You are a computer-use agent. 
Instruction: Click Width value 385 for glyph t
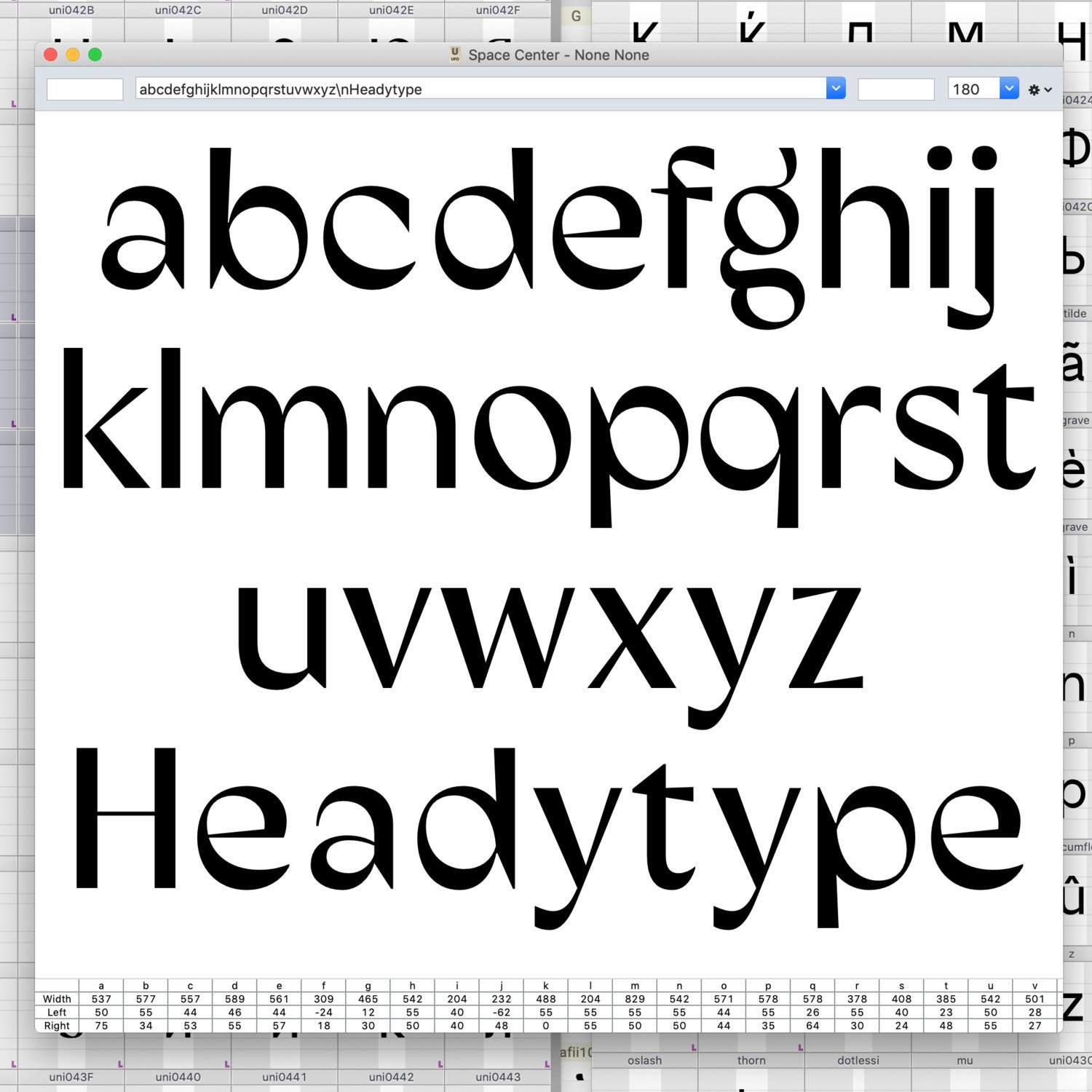(x=946, y=999)
